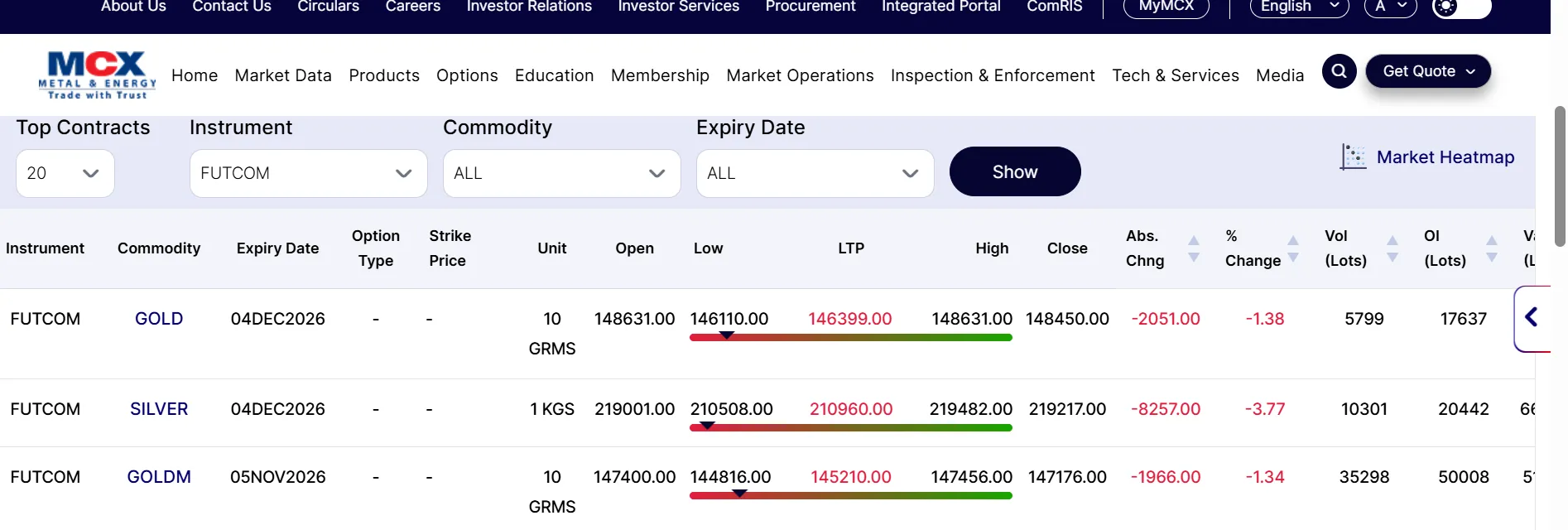1568x530 pixels.
Task: Sort by OI (Lots) column arrows
Action: (1492, 248)
